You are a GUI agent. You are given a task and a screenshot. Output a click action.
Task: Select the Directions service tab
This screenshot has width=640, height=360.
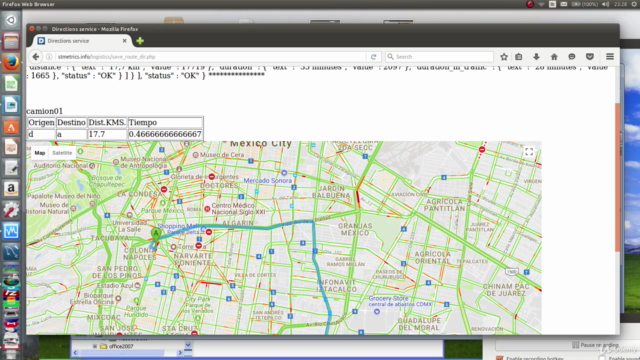82,41
